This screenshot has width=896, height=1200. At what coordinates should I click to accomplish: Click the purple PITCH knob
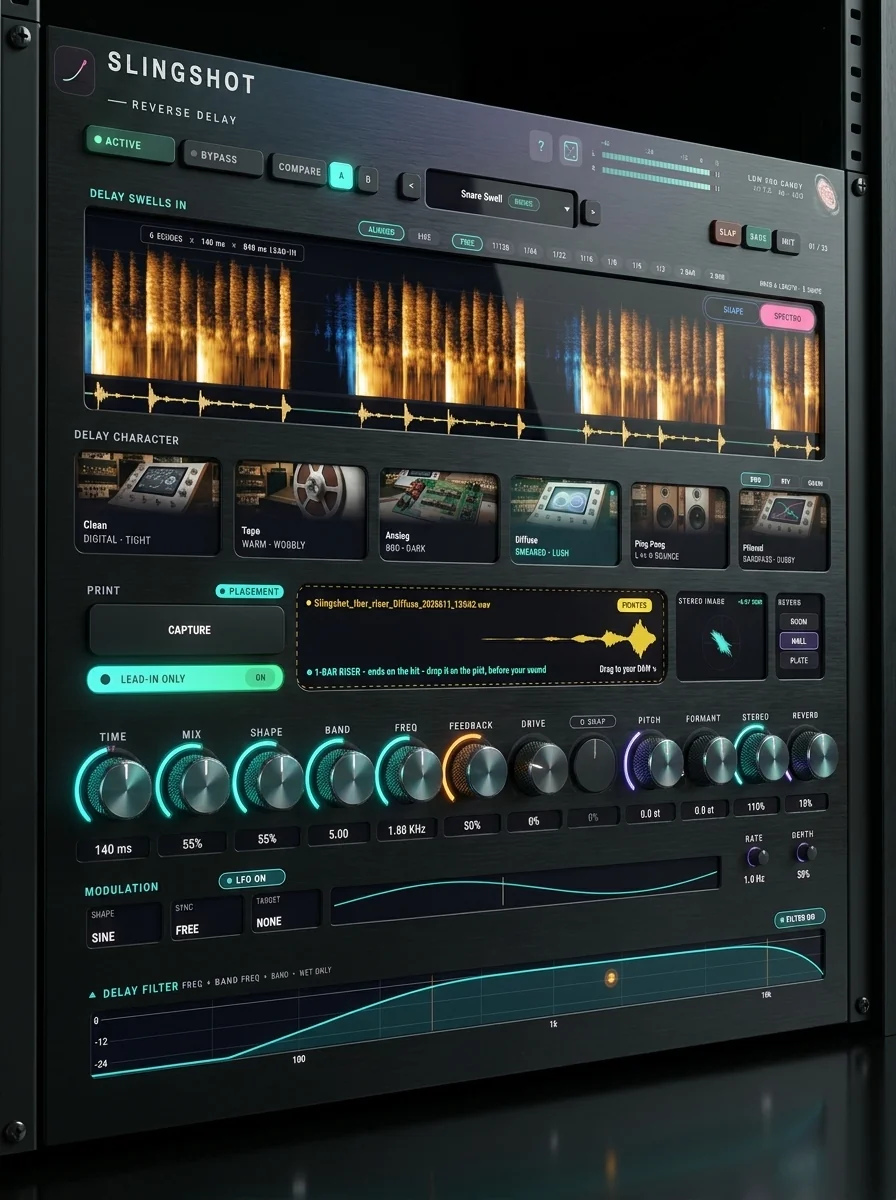coord(655,761)
